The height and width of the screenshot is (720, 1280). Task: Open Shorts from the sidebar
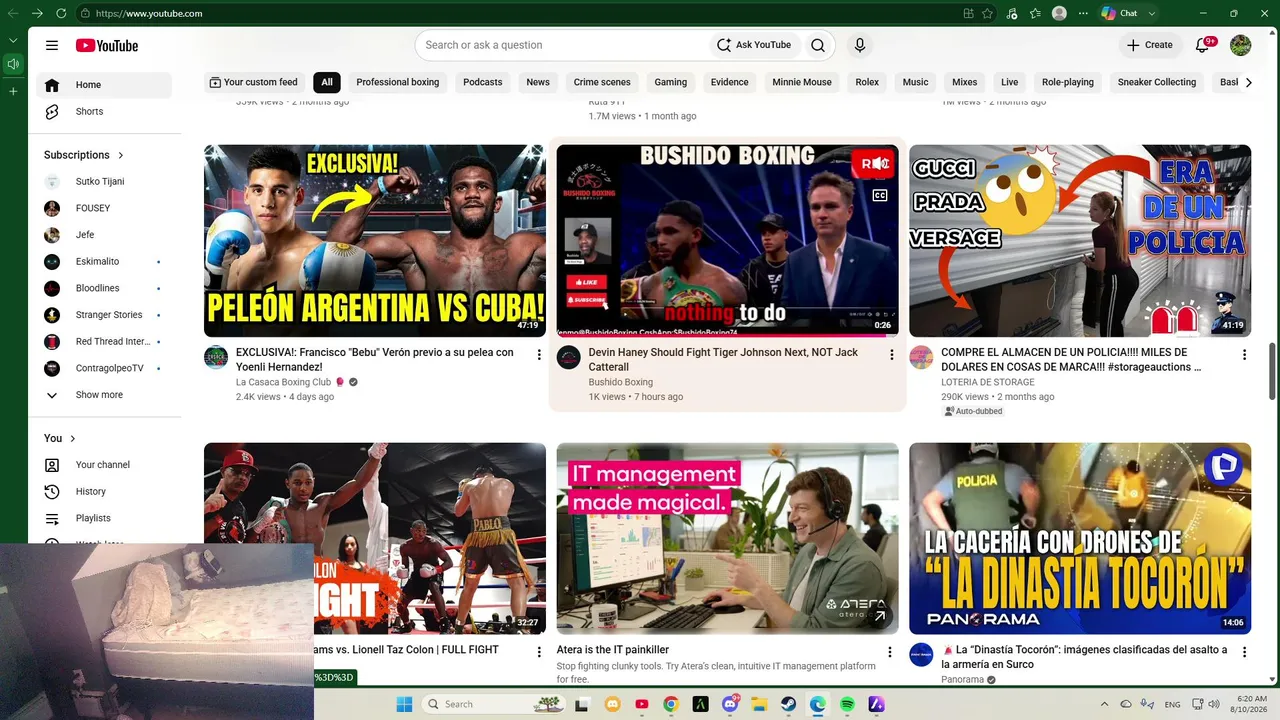click(104, 112)
